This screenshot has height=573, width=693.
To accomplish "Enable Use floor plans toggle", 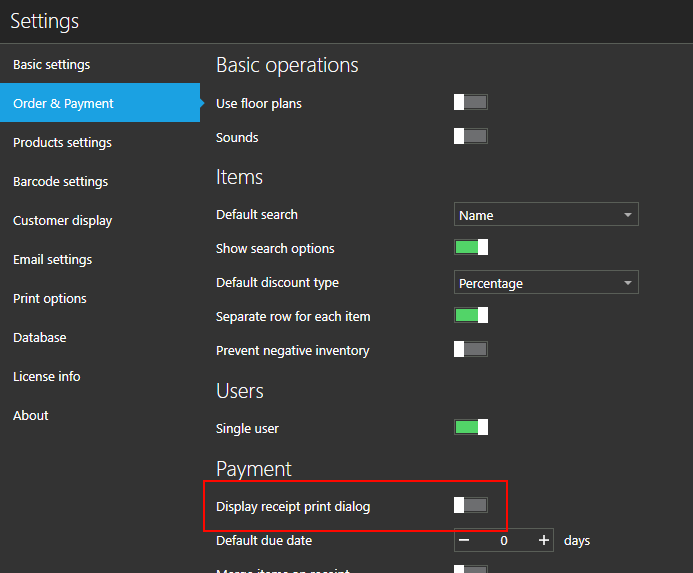I will (471, 102).
